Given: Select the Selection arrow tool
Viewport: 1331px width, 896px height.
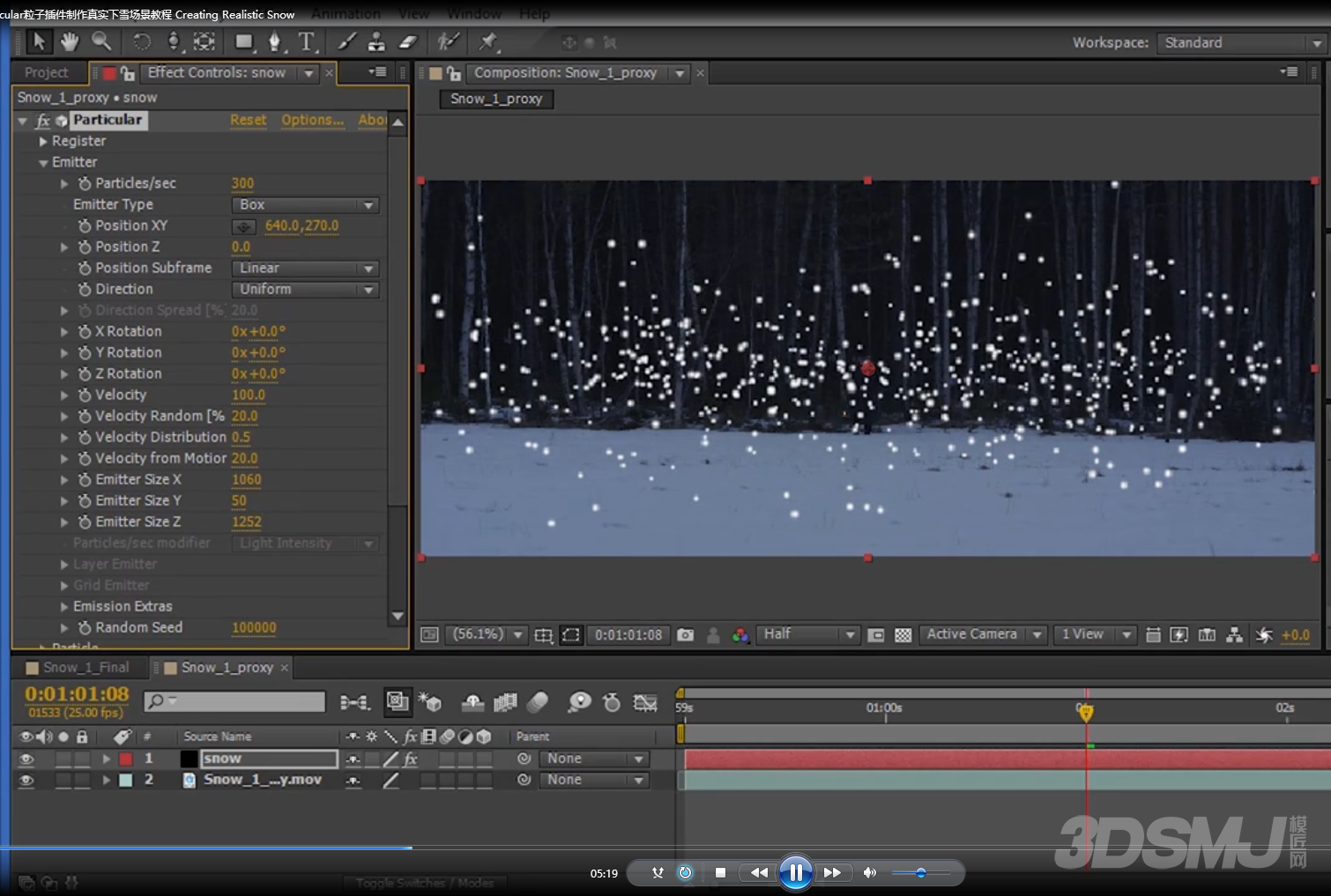Looking at the screenshot, I should tap(38, 41).
